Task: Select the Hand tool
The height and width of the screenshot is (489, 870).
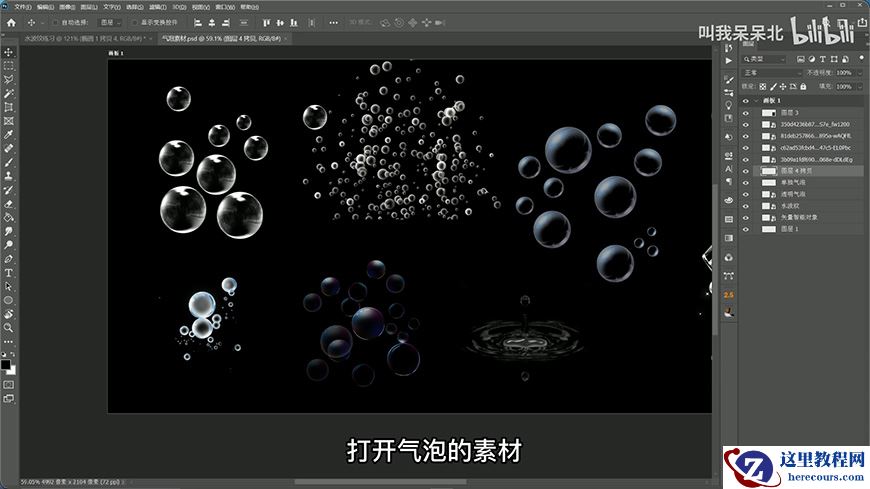Action: pyautogui.click(x=8, y=314)
